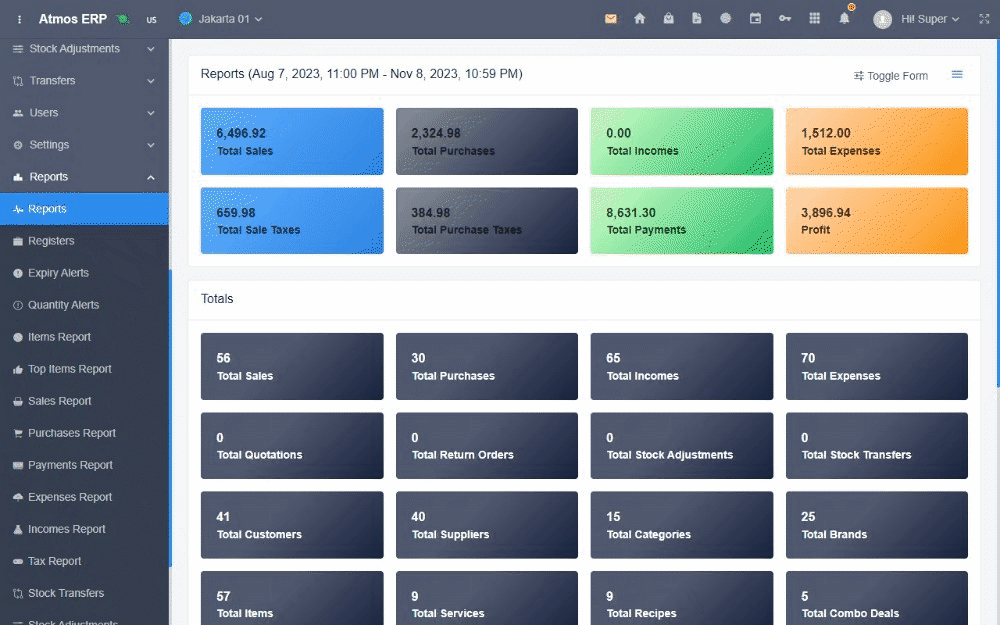1000x625 pixels.
Task: Open Items Report in the sidebar
Action: [84, 337]
